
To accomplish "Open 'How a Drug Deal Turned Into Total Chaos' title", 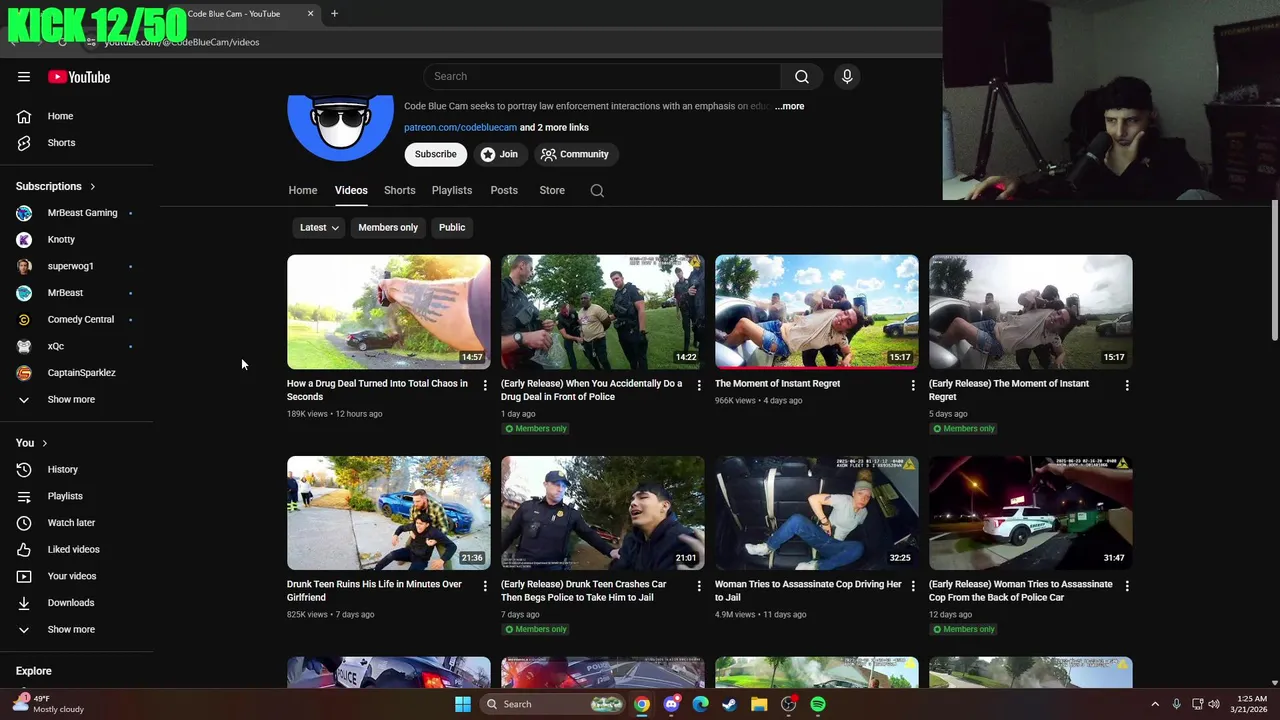I will (377, 390).
